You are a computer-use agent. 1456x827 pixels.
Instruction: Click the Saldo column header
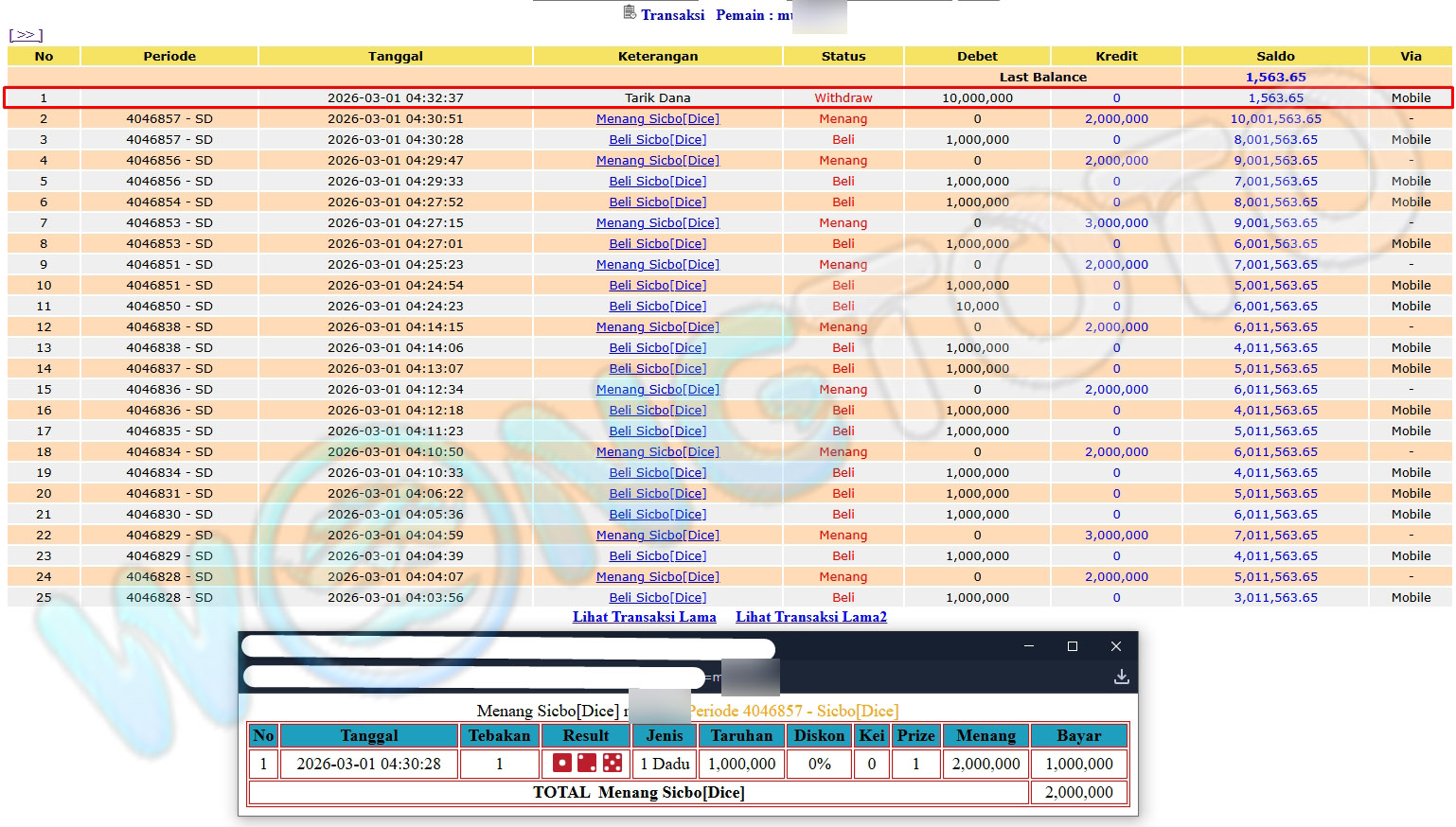click(1275, 56)
